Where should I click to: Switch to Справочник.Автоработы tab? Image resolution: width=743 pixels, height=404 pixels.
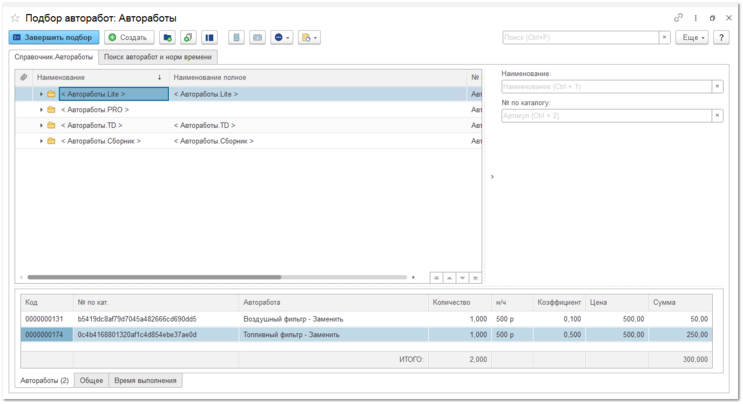click(54, 57)
